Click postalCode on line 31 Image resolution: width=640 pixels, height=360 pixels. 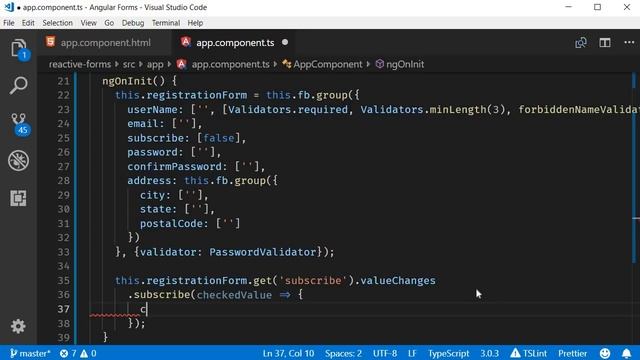[x=171, y=224]
